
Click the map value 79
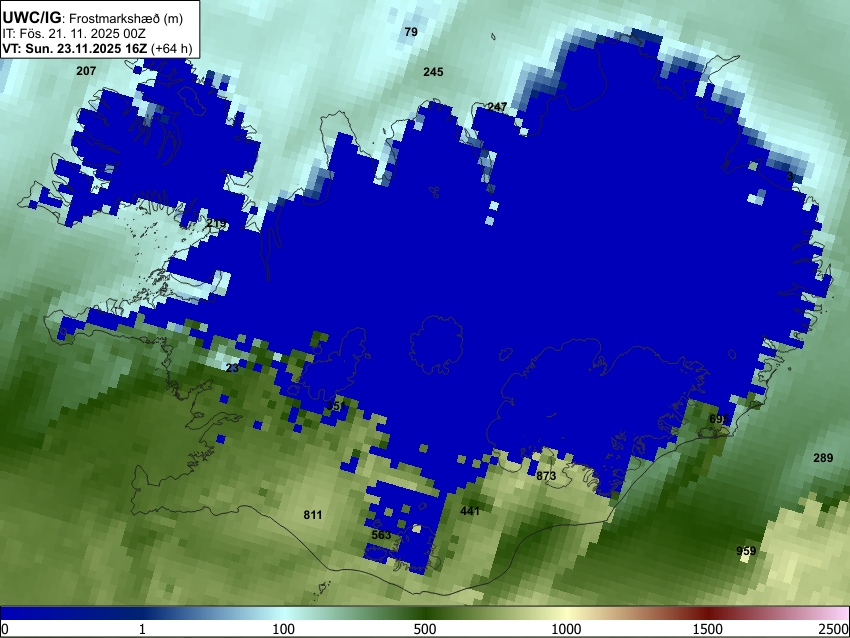click(x=411, y=32)
